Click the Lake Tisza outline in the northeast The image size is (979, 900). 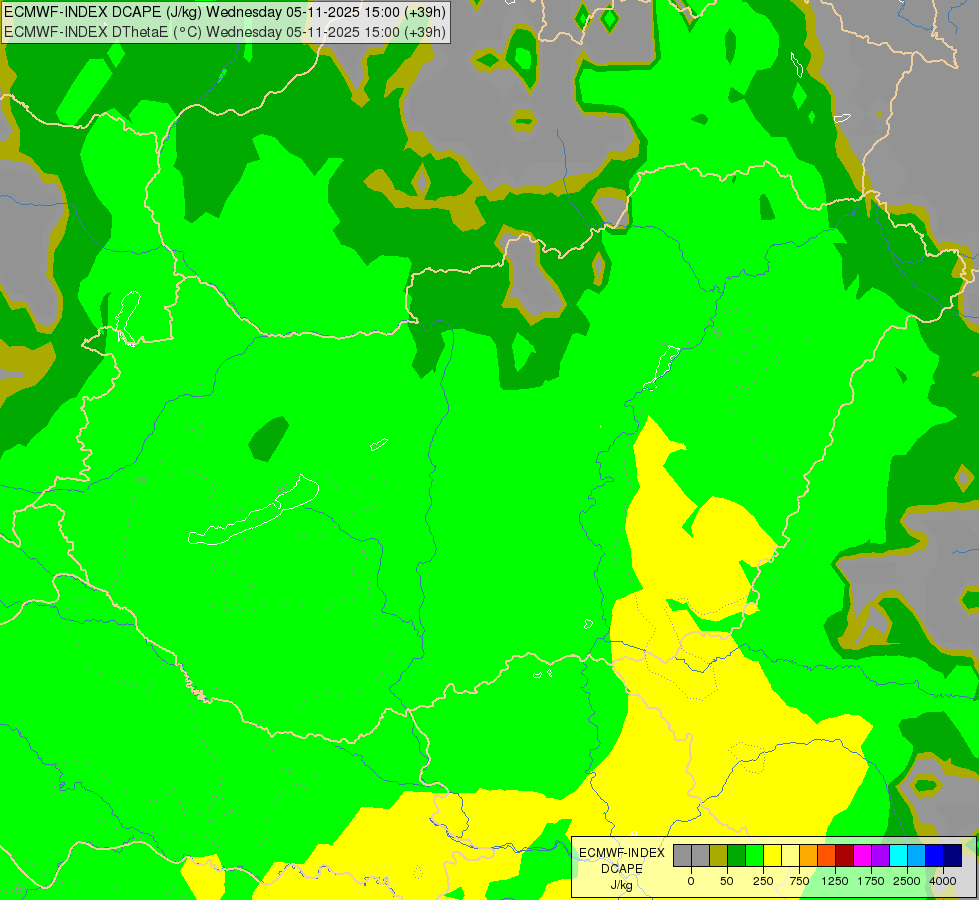click(x=661, y=368)
